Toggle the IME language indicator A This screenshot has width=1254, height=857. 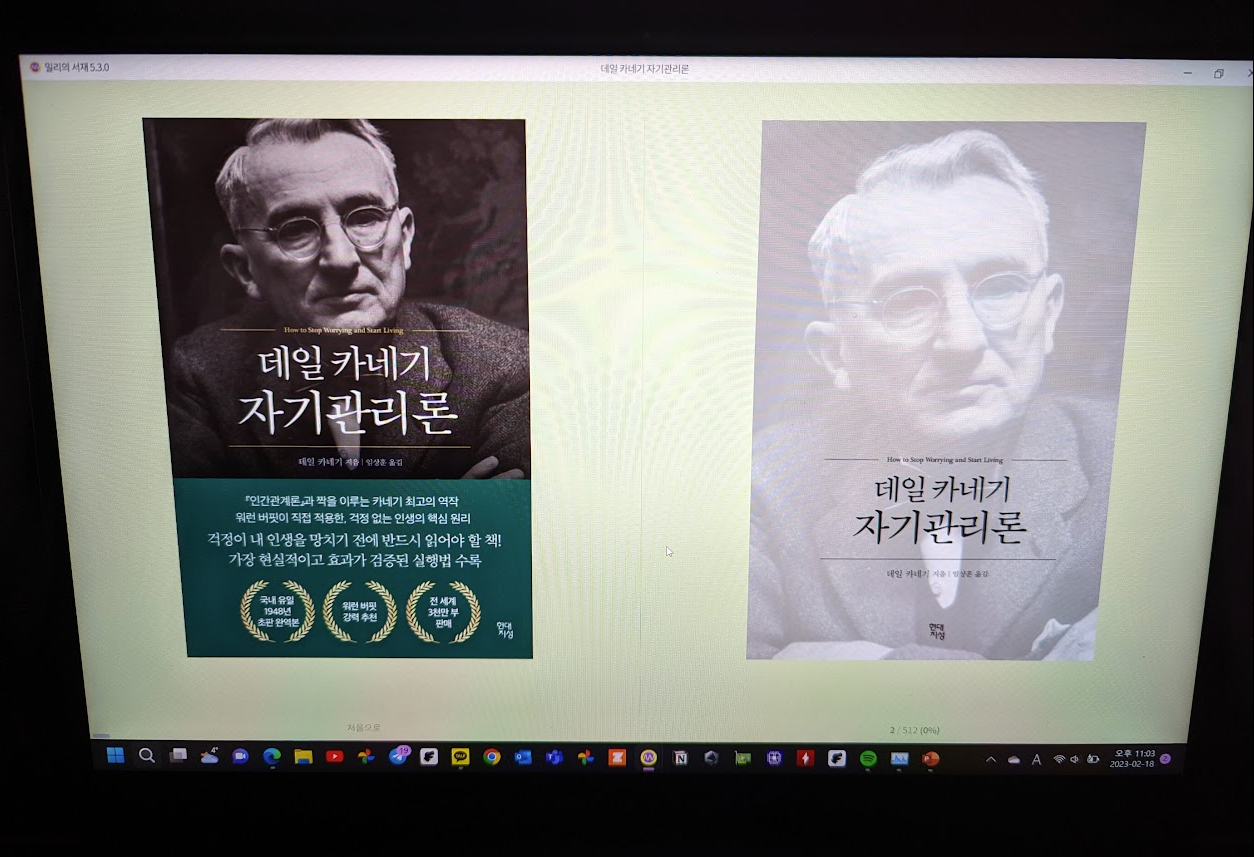(1036, 760)
